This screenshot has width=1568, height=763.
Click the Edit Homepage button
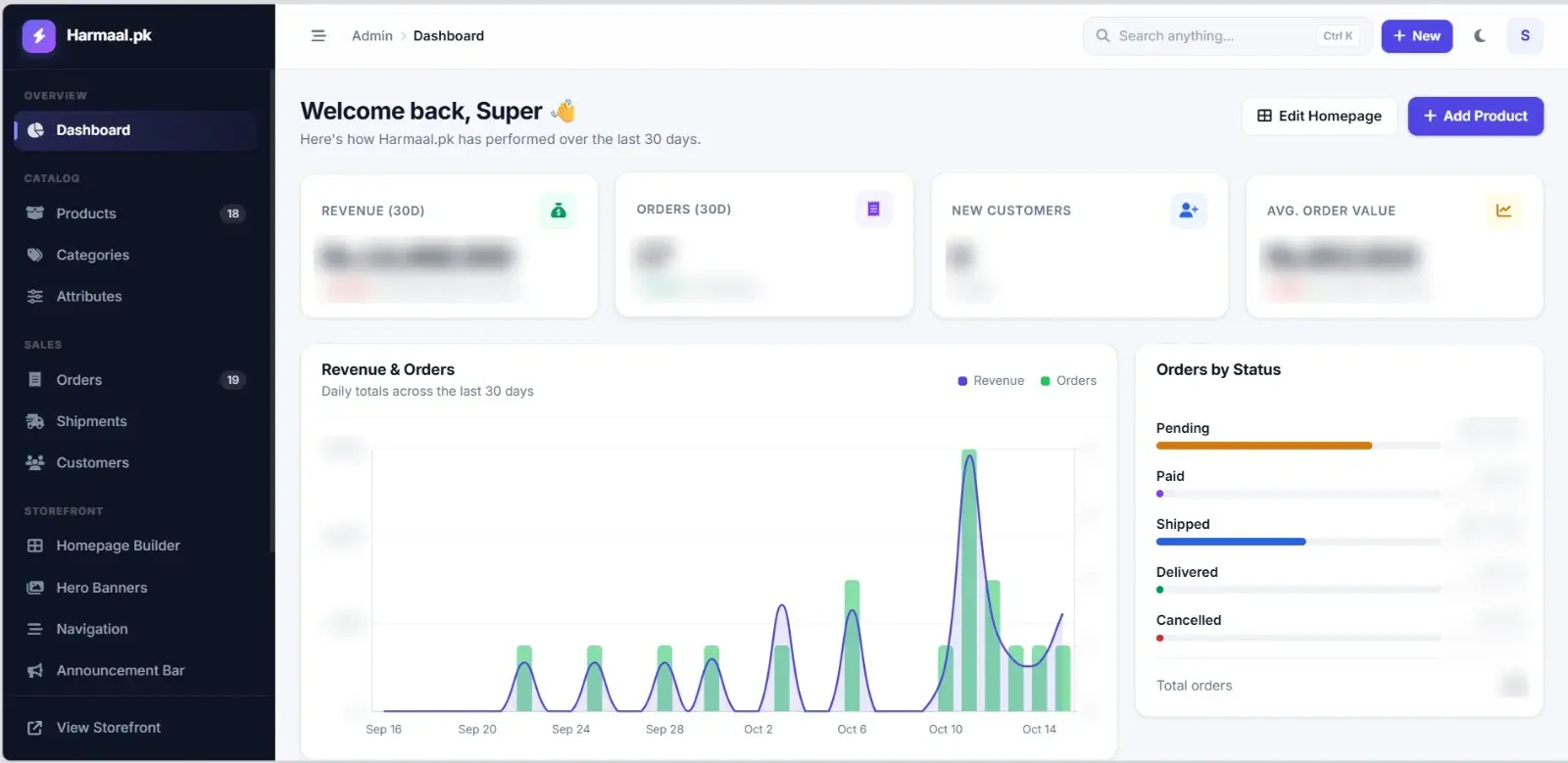(x=1320, y=116)
